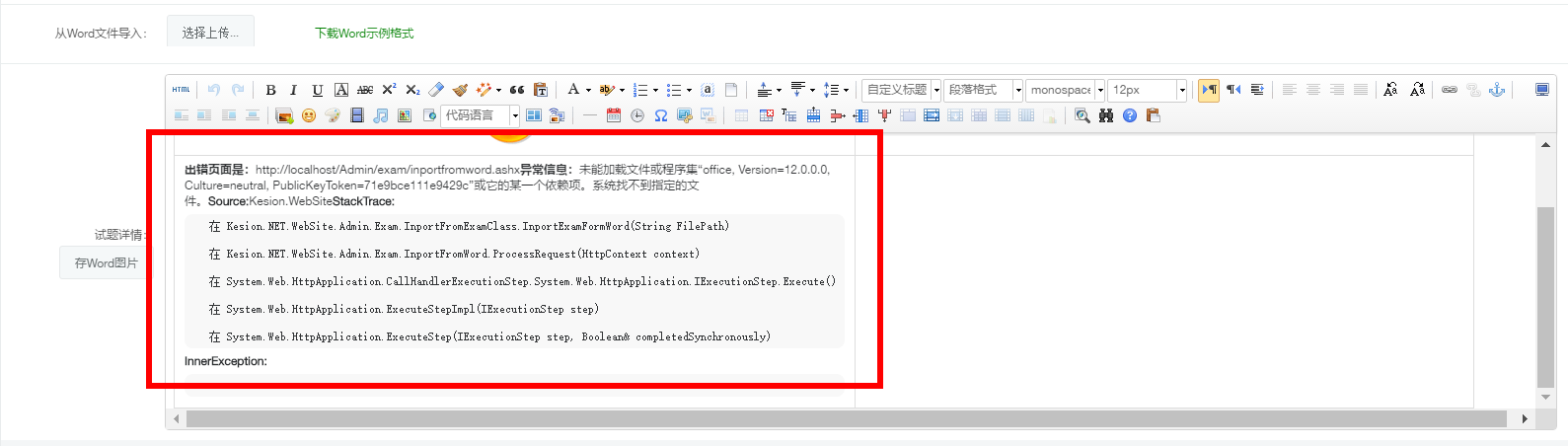Insert special character Omega symbol
This screenshot has height=446, width=1568.
coord(661,115)
